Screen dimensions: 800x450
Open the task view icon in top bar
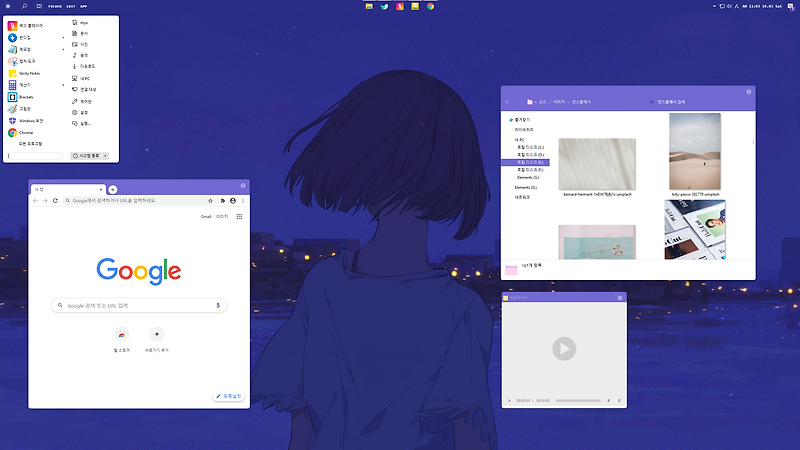[x=39, y=6]
